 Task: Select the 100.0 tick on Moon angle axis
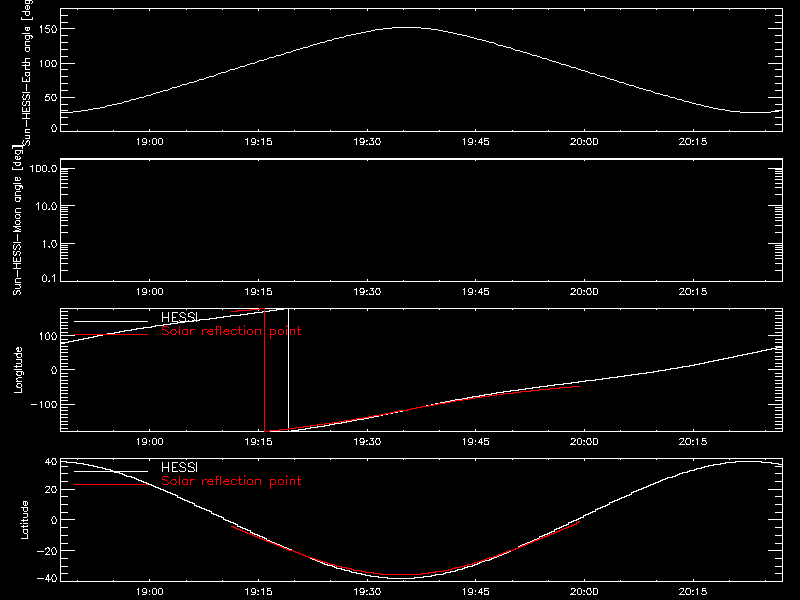tap(44, 168)
